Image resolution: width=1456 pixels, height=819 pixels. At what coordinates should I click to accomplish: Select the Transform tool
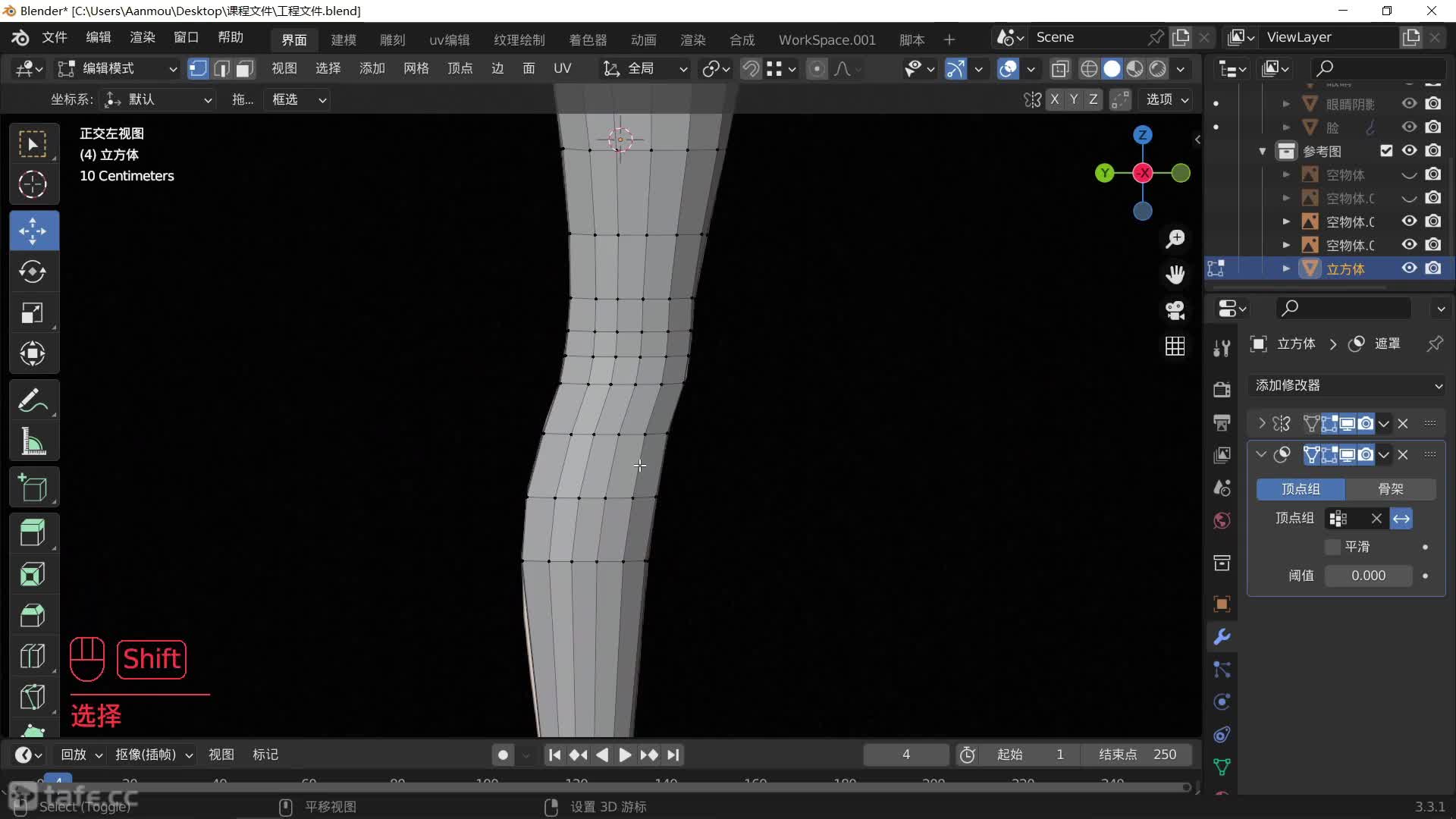[33, 353]
